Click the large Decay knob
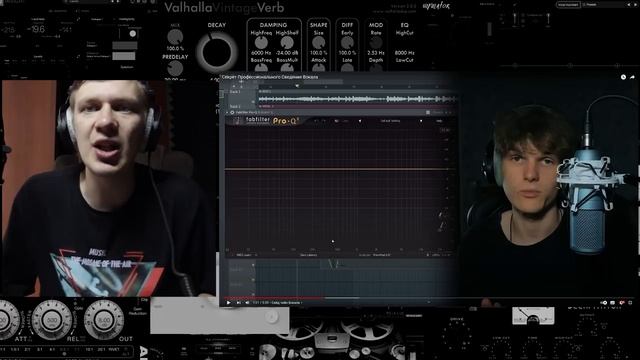This screenshot has width=640, height=360. (217, 52)
